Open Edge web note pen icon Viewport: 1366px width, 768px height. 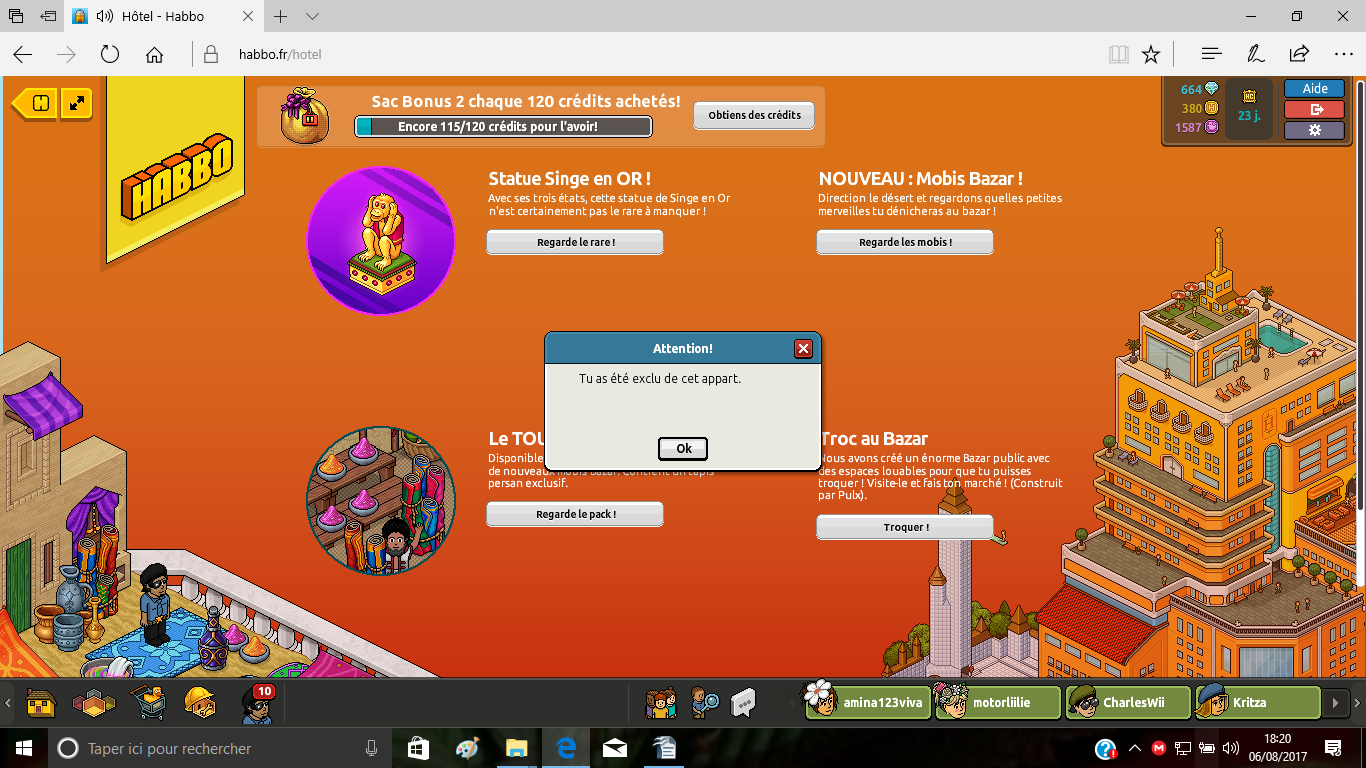point(1255,54)
